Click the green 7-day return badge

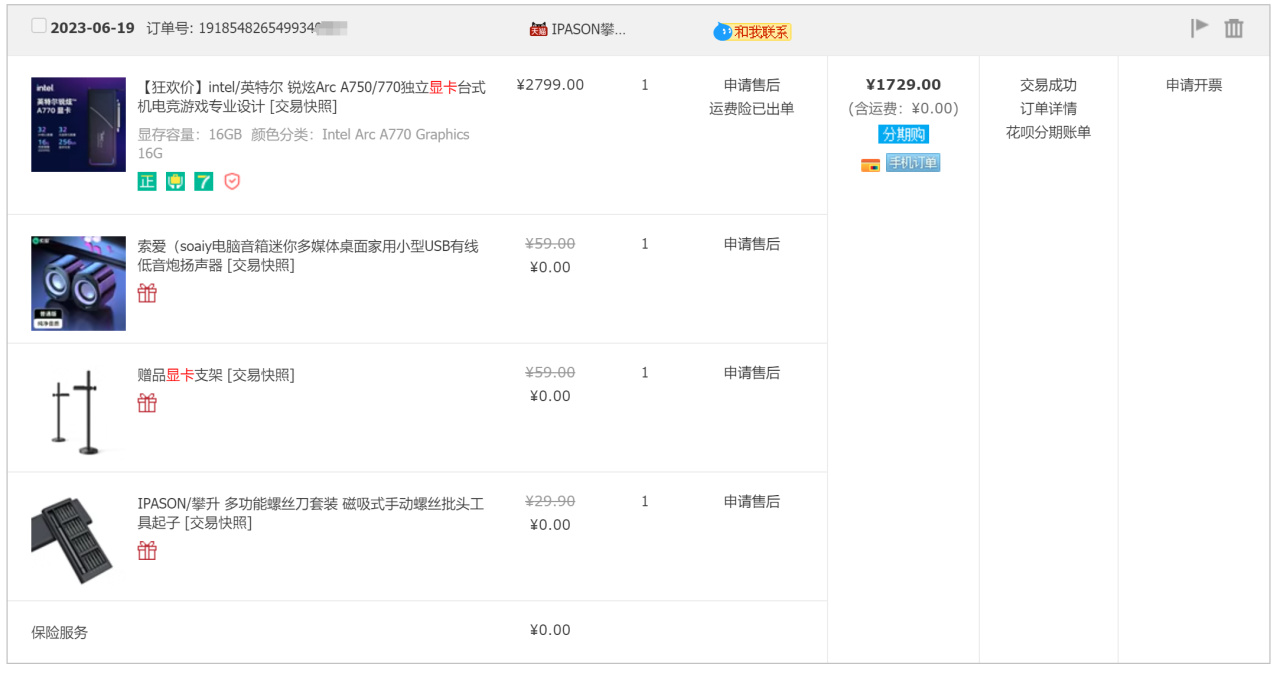point(204,181)
